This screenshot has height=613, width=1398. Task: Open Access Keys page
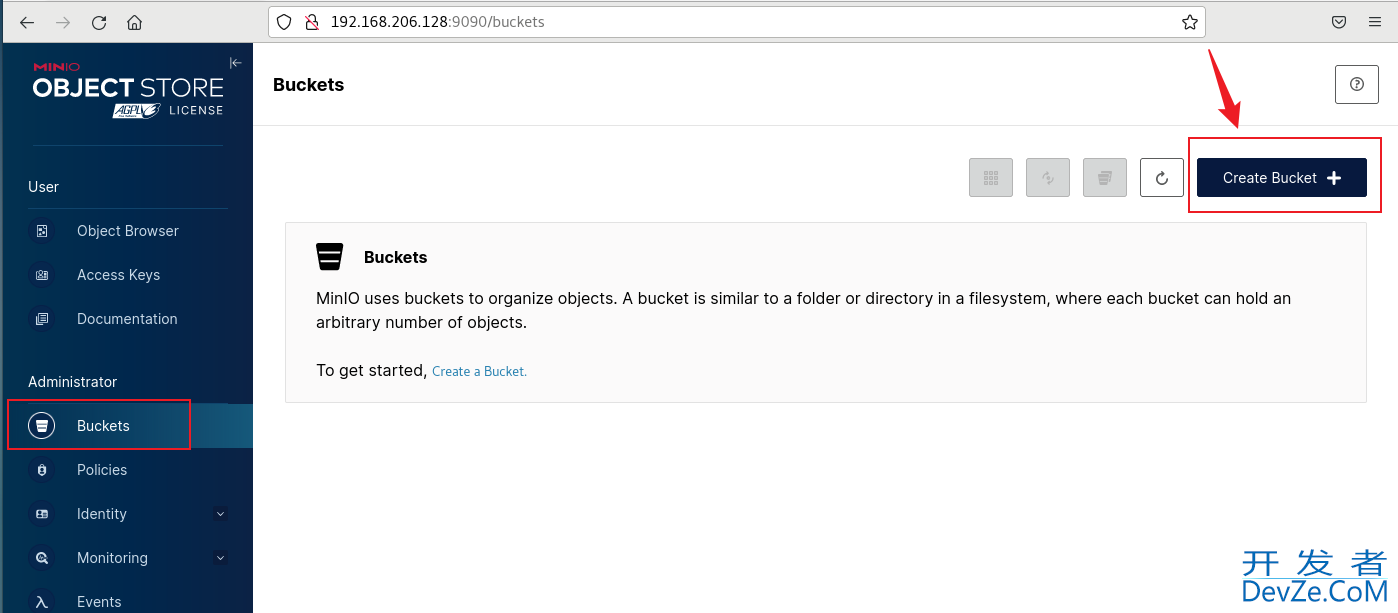[x=118, y=275]
